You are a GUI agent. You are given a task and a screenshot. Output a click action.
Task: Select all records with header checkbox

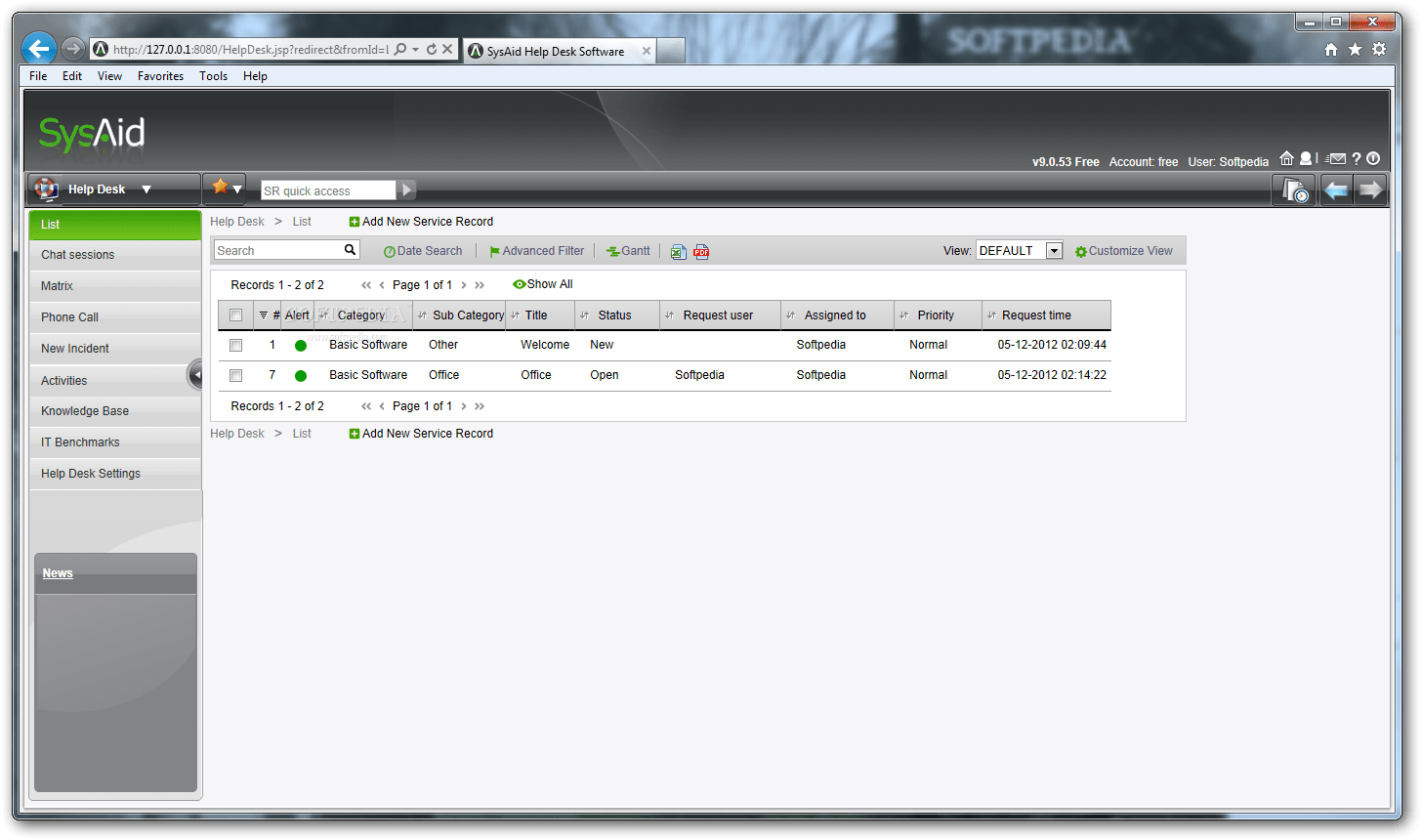click(234, 315)
